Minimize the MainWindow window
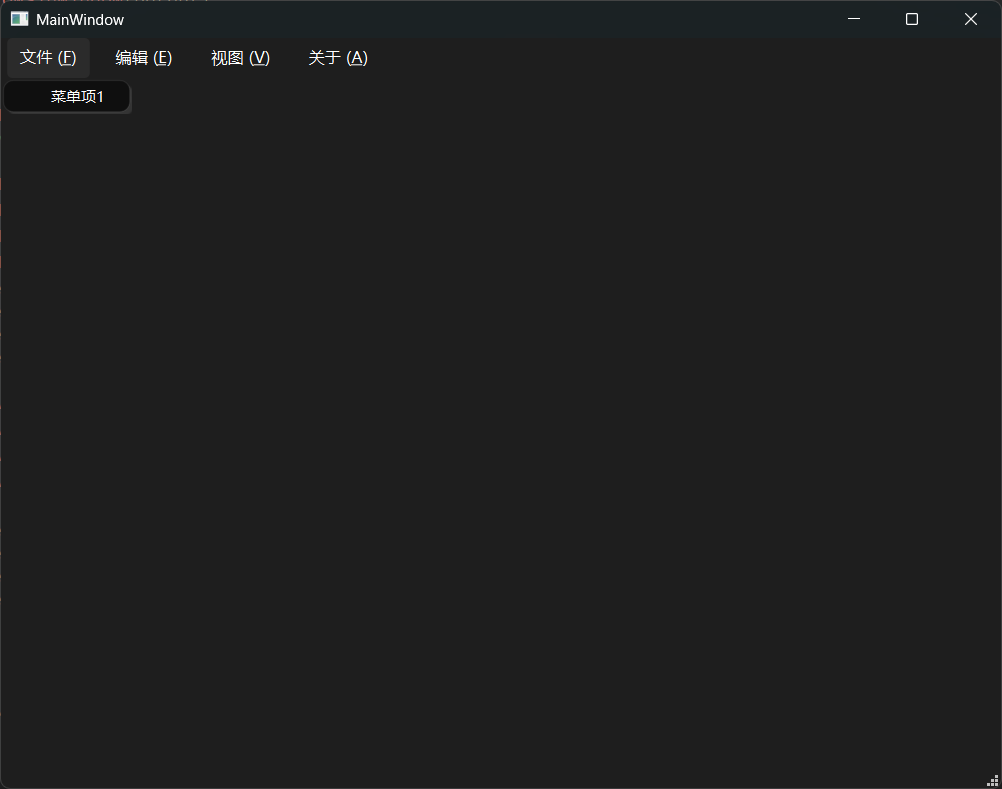 [854, 19]
